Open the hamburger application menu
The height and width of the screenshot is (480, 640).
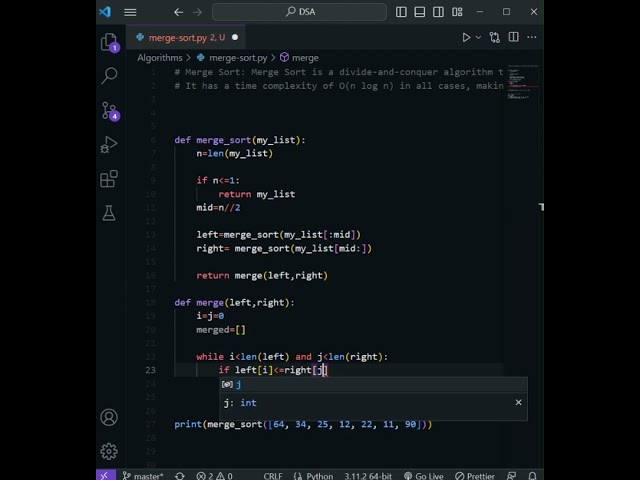pyautogui.click(x=130, y=12)
